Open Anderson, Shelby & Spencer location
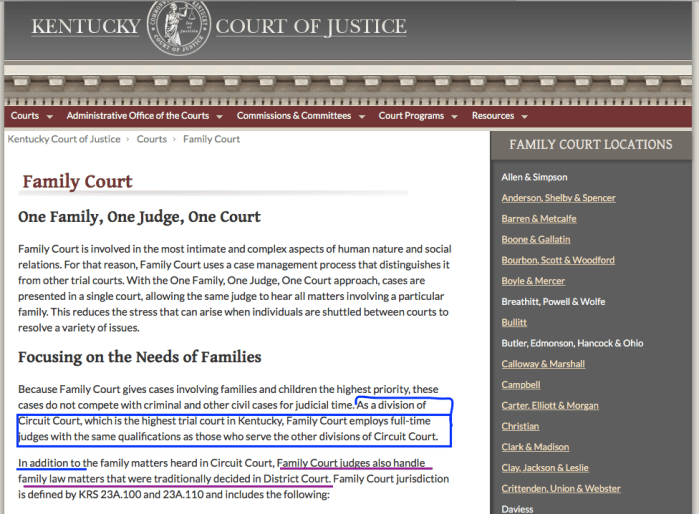This screenshot has height=514, width=699. [558, 198]
